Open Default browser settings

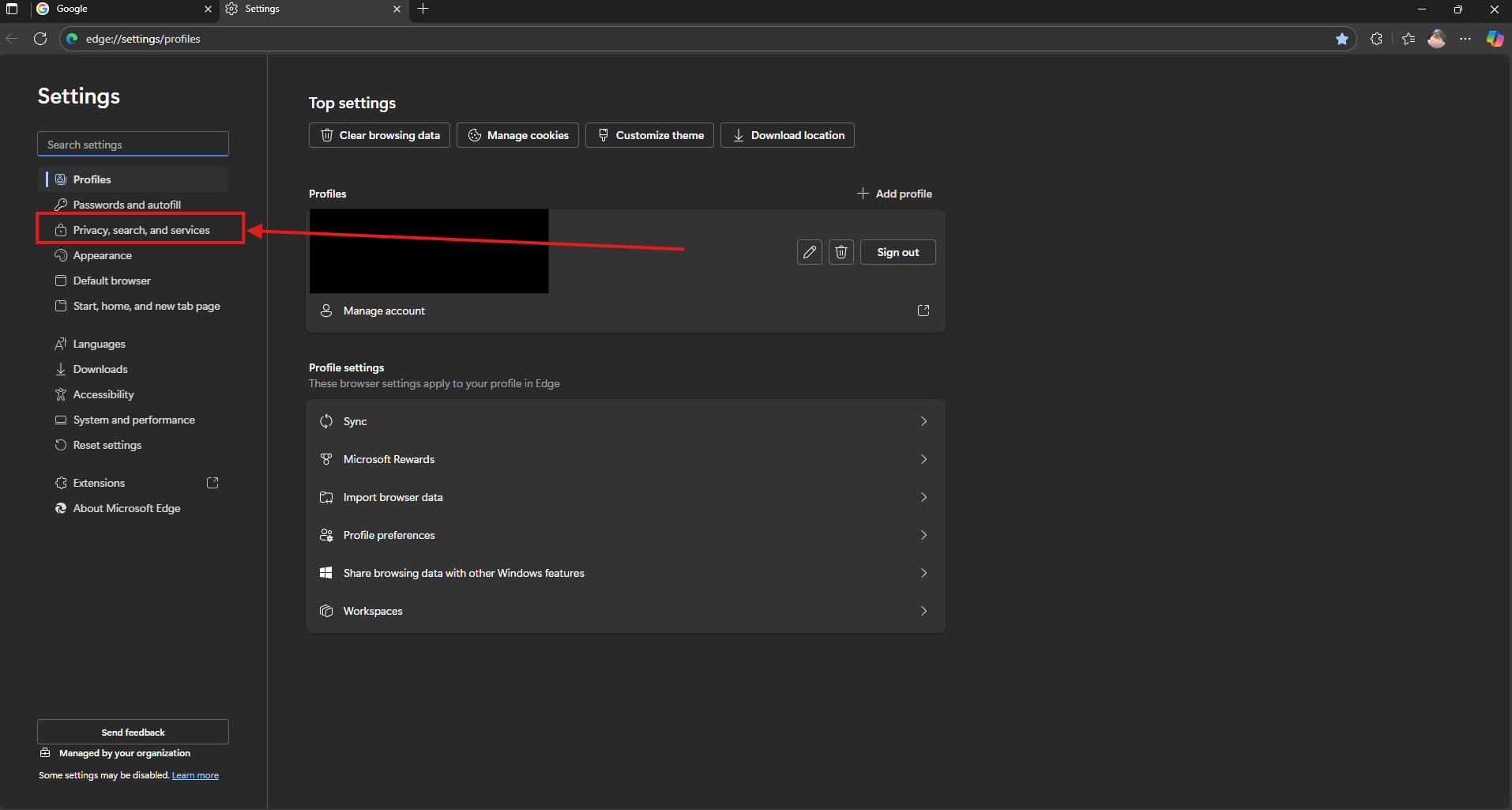[133, 281]
